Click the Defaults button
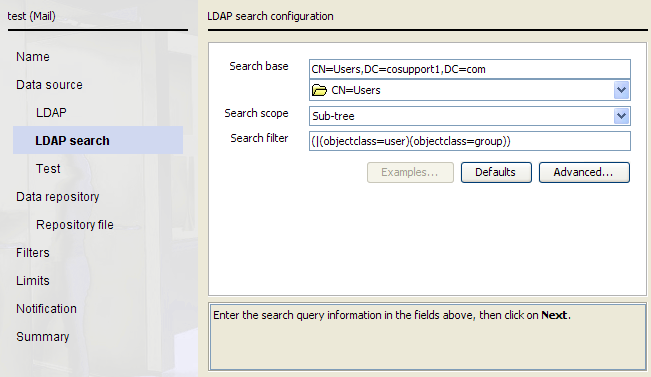The height and width of the screenshot is (377, 651). point(496,172)
